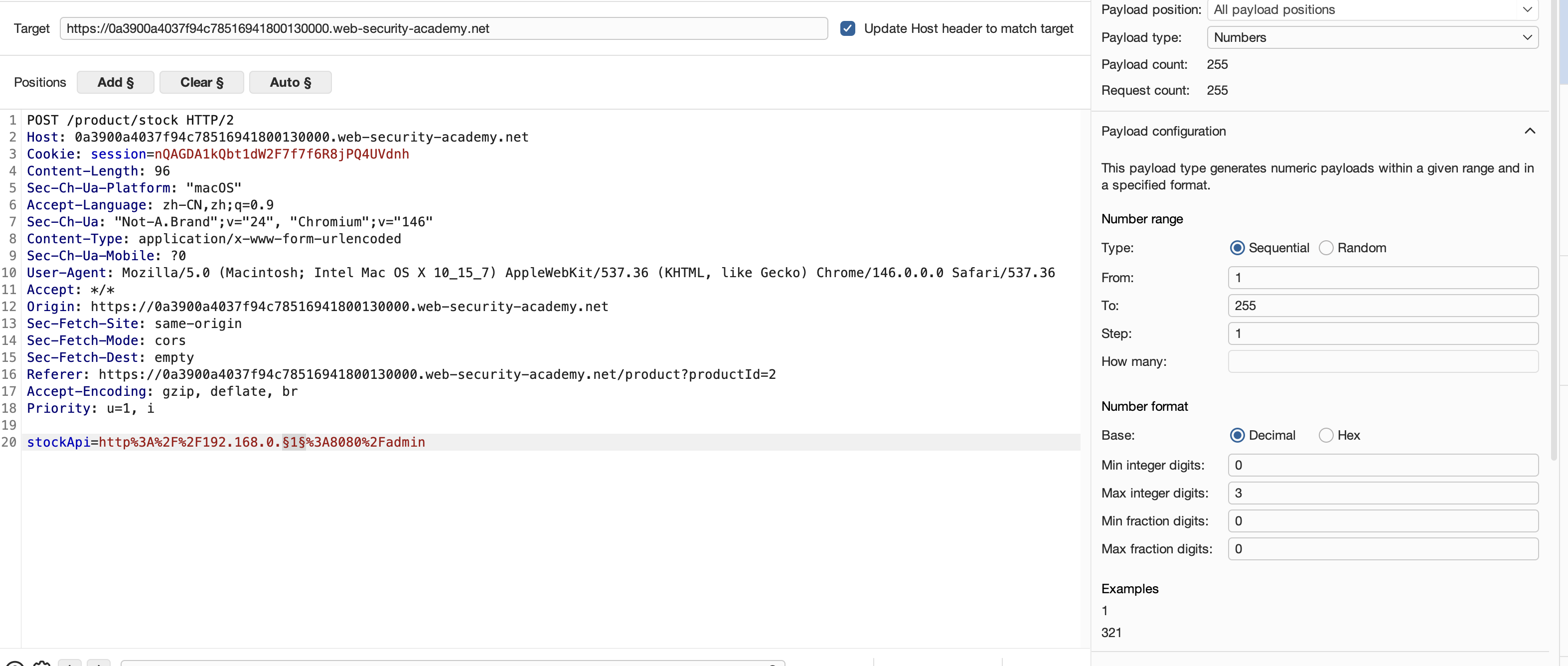1568x666 pixels.
Task: Click the Target URL field
Action: [443, 28]
